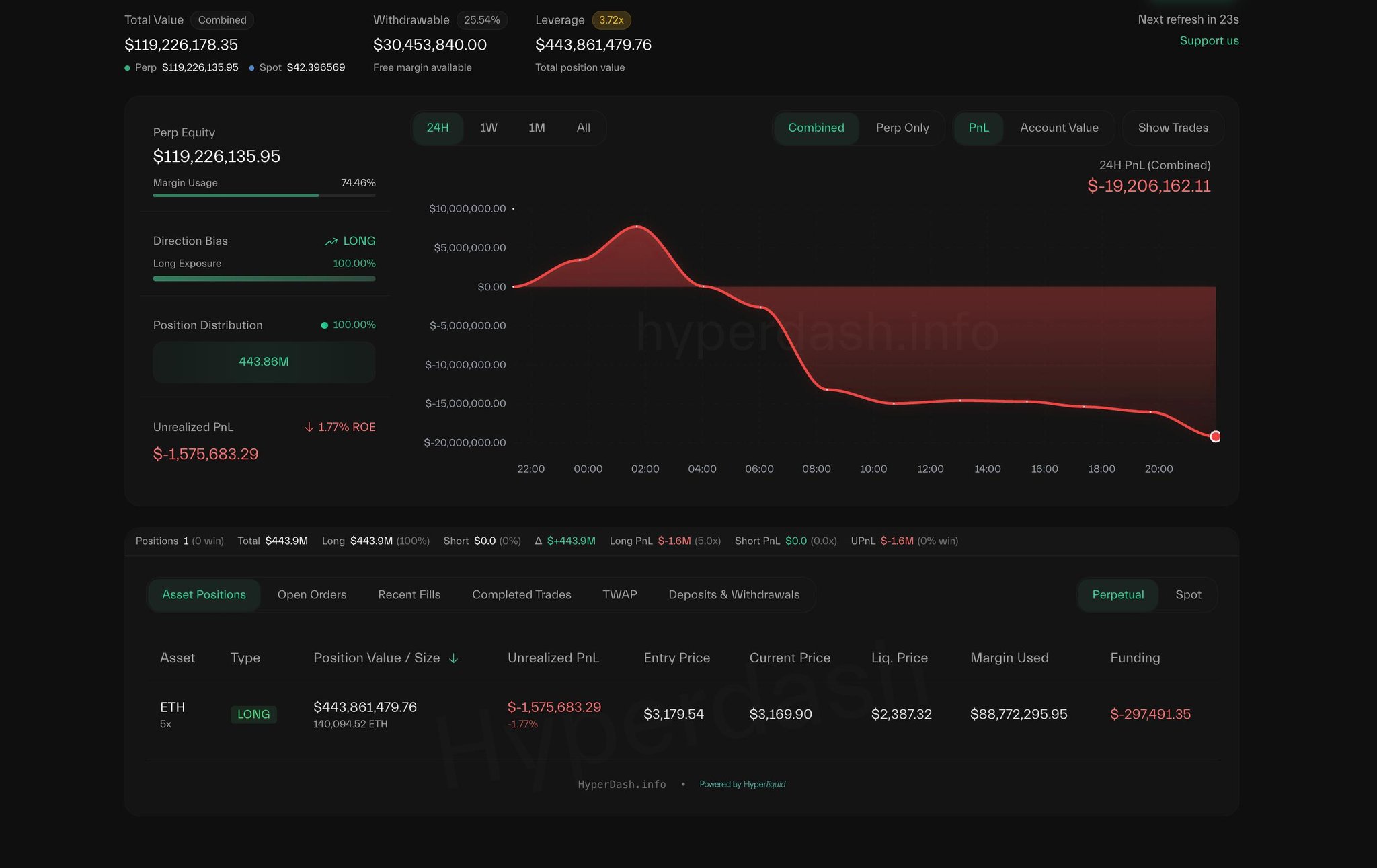1377x868 pixels.
Task: Click the Support us link
Action: click(x=1208, y=41)
